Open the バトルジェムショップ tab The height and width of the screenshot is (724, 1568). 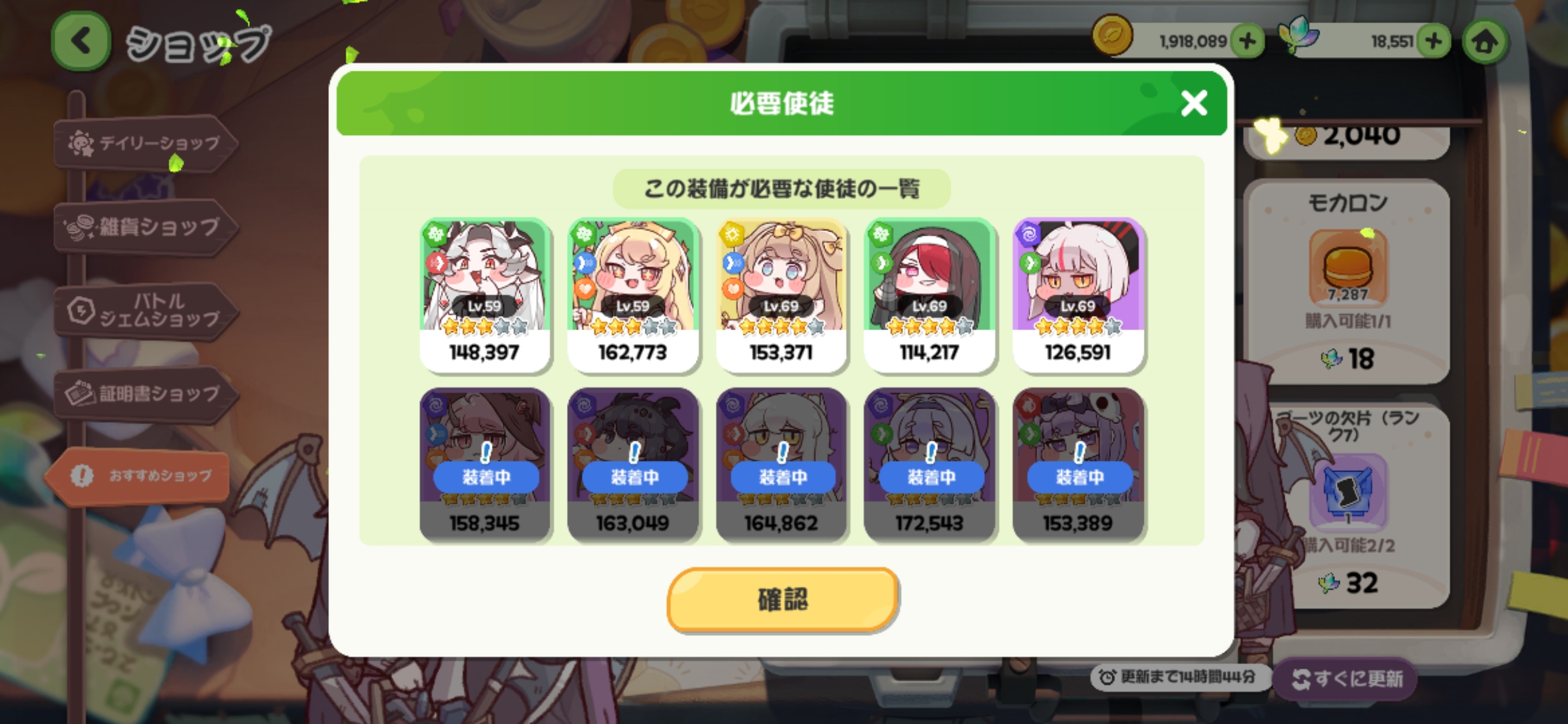pyautogui.click(x=145, y=310)
